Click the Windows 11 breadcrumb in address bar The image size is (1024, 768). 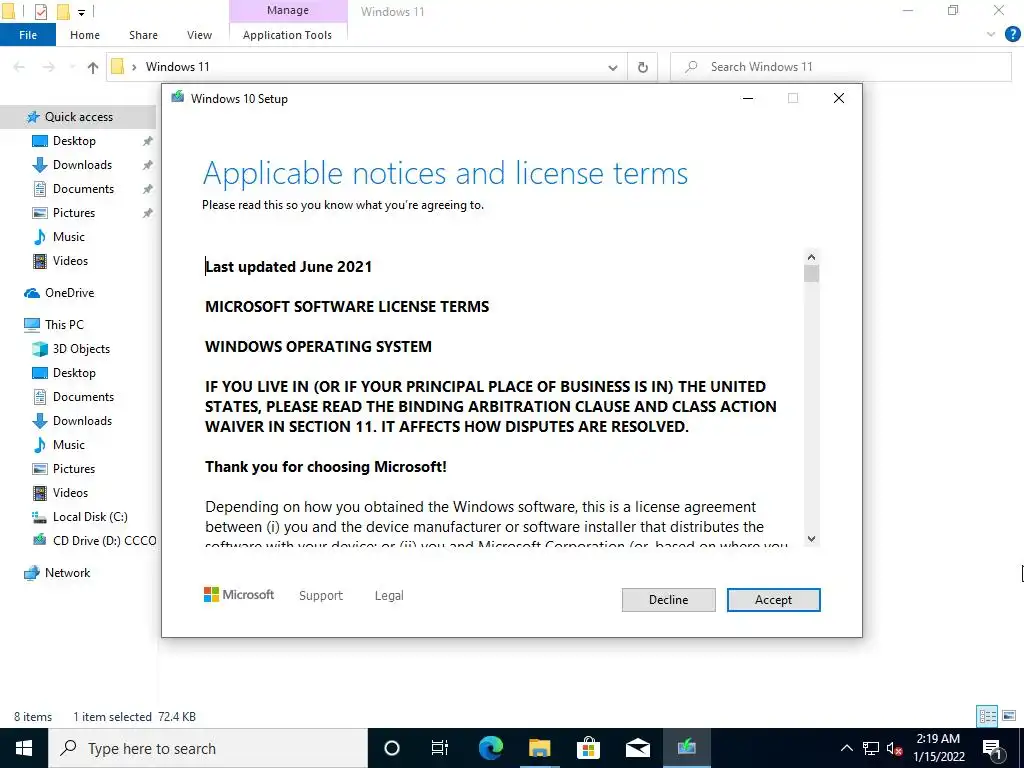coord(177,67)
